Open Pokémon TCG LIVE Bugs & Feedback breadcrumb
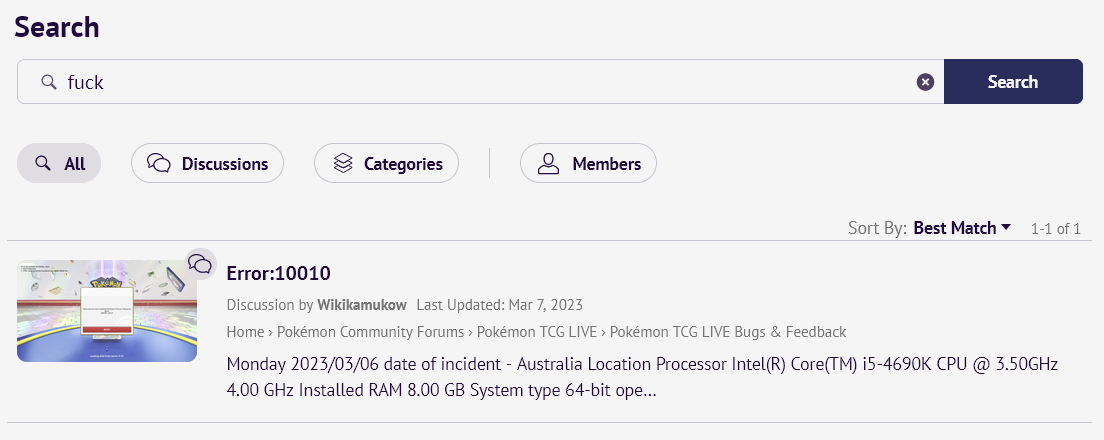 (x=727, y=332)
